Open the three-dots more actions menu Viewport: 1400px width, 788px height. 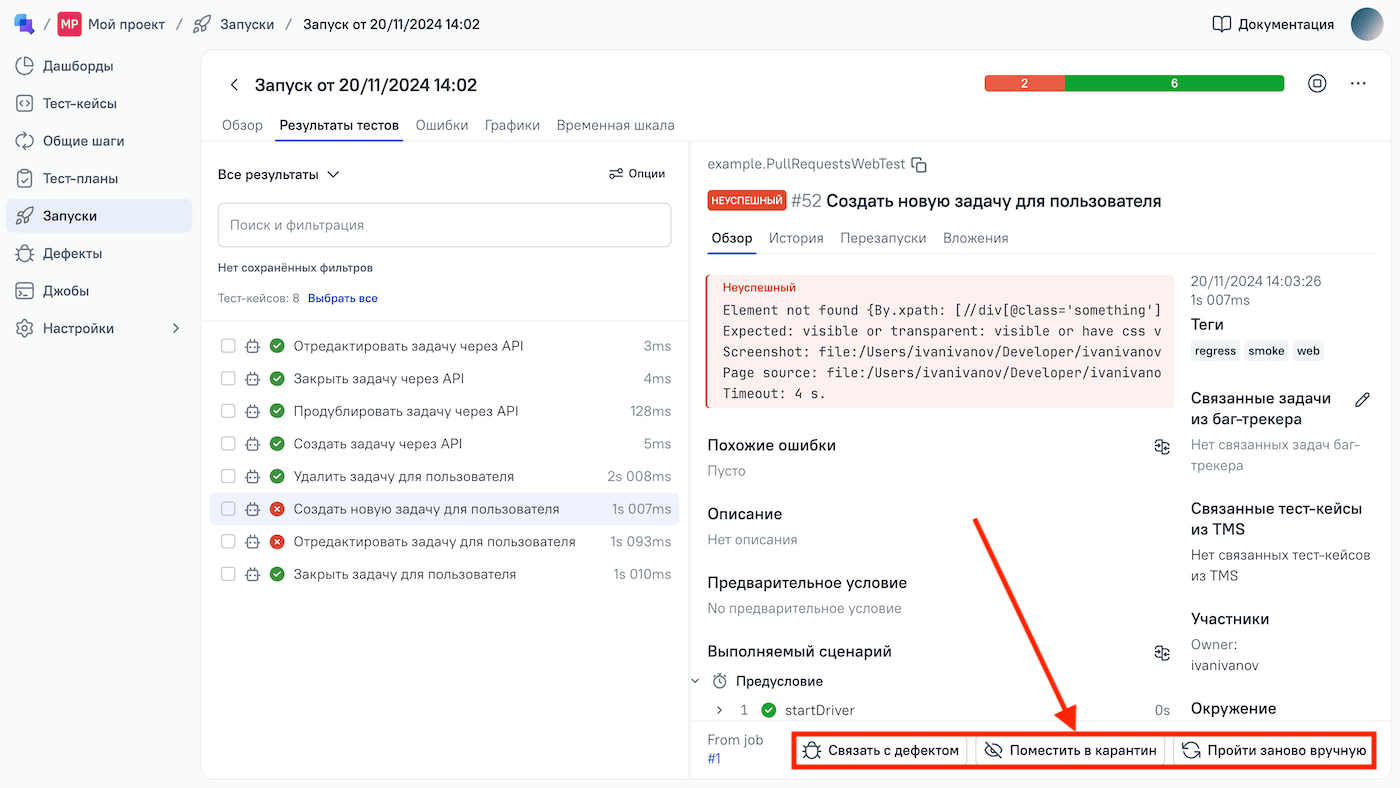pyautogui.click(x=1357, y=84)
